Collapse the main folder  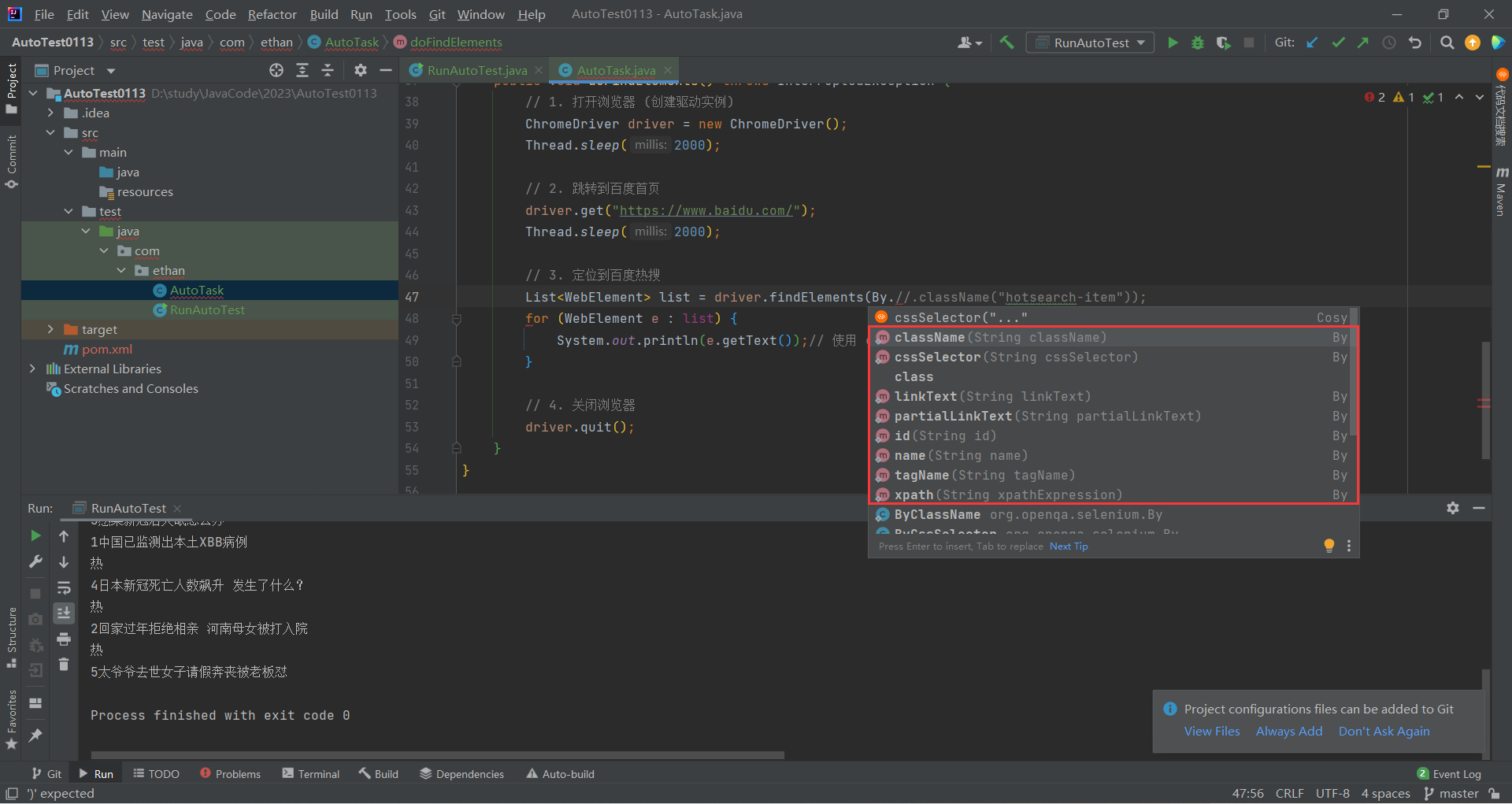pyautogui.click(x=69, y=152)
